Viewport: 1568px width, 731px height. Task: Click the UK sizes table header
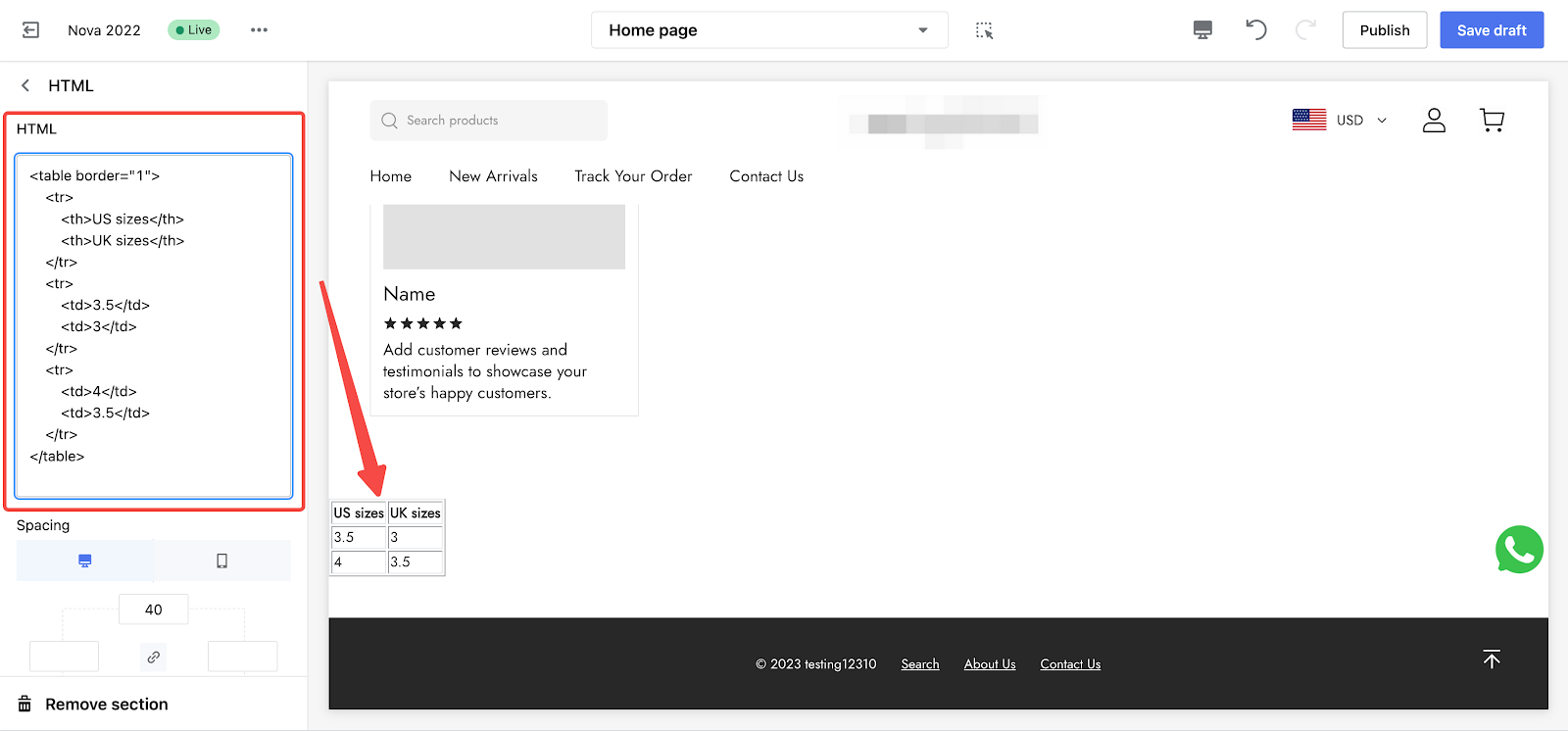coord(416,512)
